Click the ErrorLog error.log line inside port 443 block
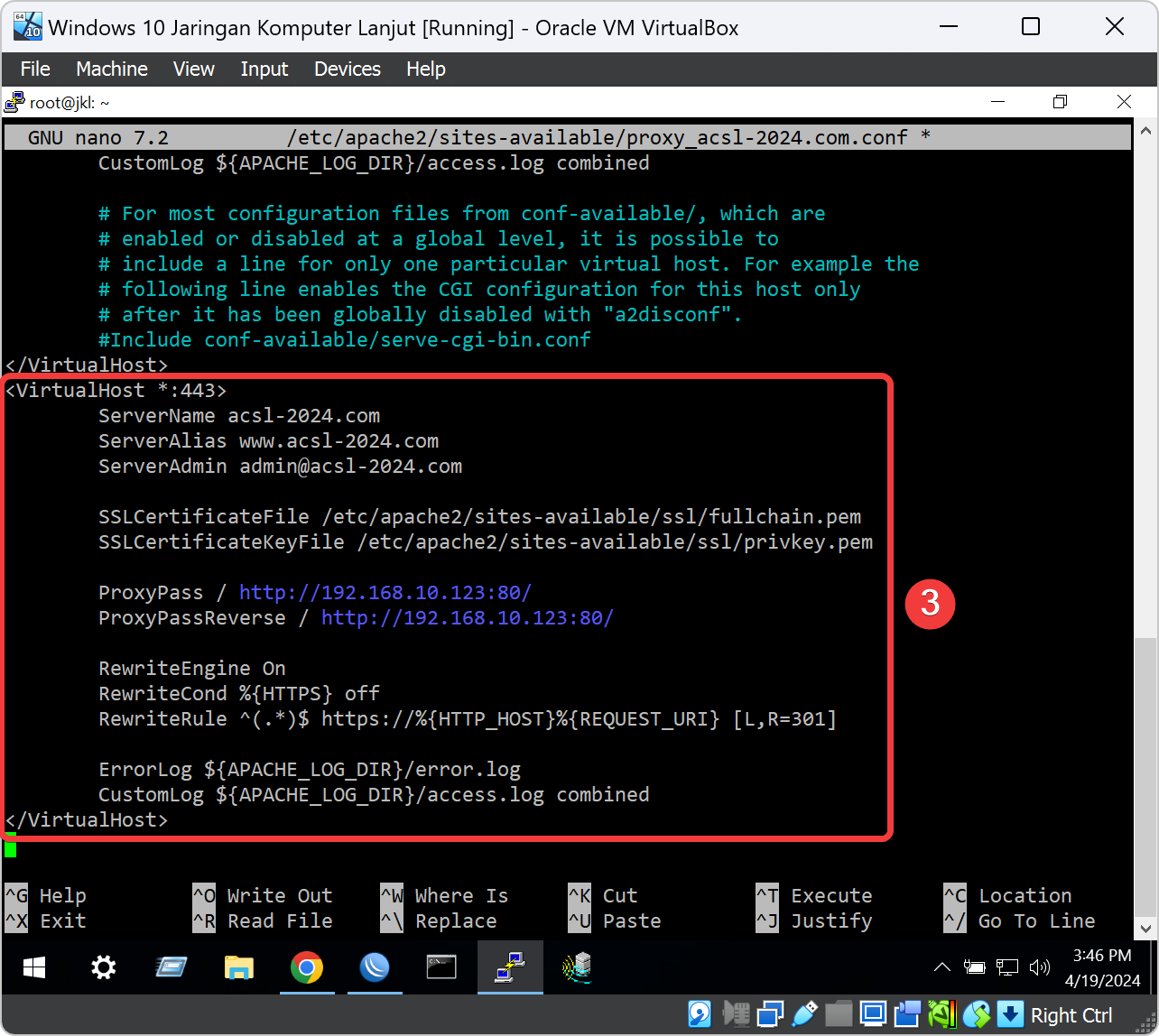The height and width of the screenshot is (1036, 1159). [x=310, y=770]
